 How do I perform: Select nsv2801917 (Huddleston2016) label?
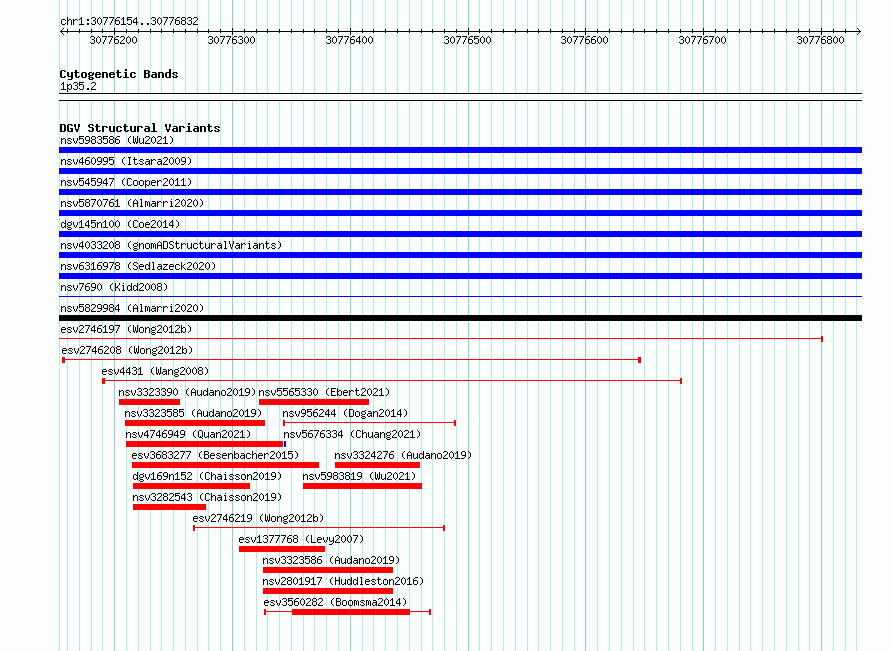[x=343, y=581]
